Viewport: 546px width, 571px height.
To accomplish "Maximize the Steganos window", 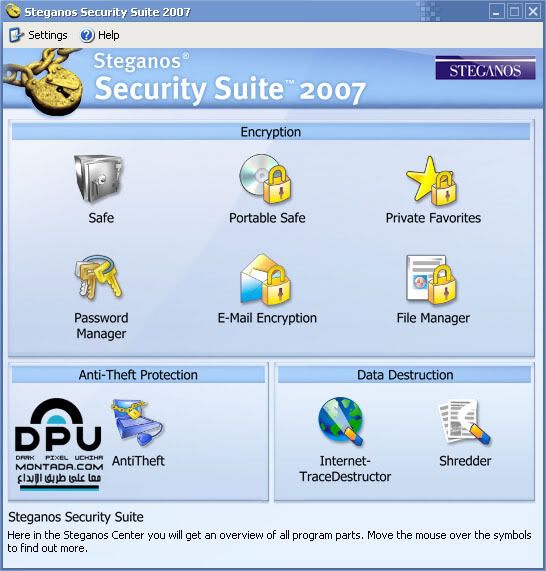I will (x=515, y=11).
